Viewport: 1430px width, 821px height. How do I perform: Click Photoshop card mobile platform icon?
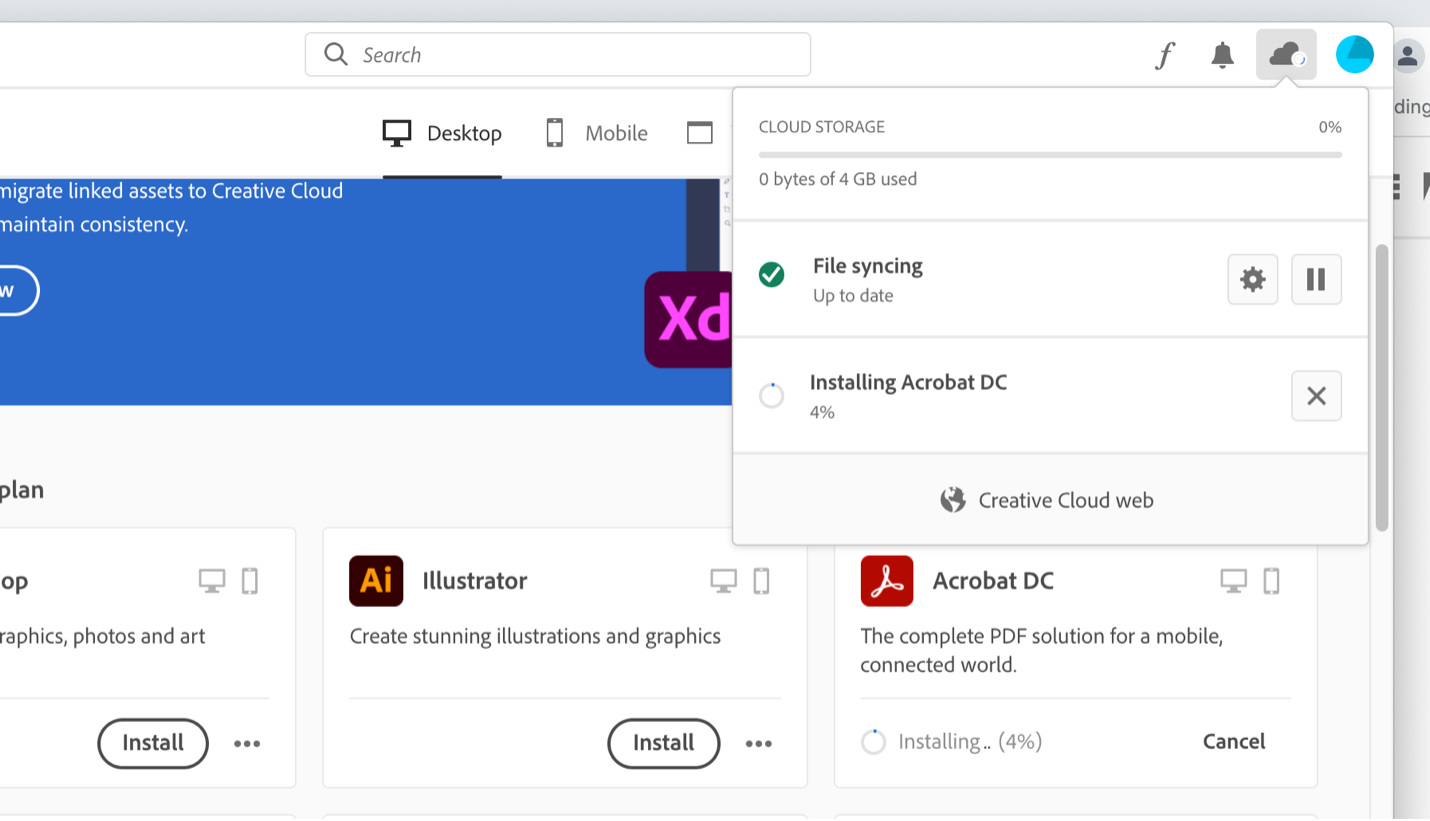click(x=250, y=581)
